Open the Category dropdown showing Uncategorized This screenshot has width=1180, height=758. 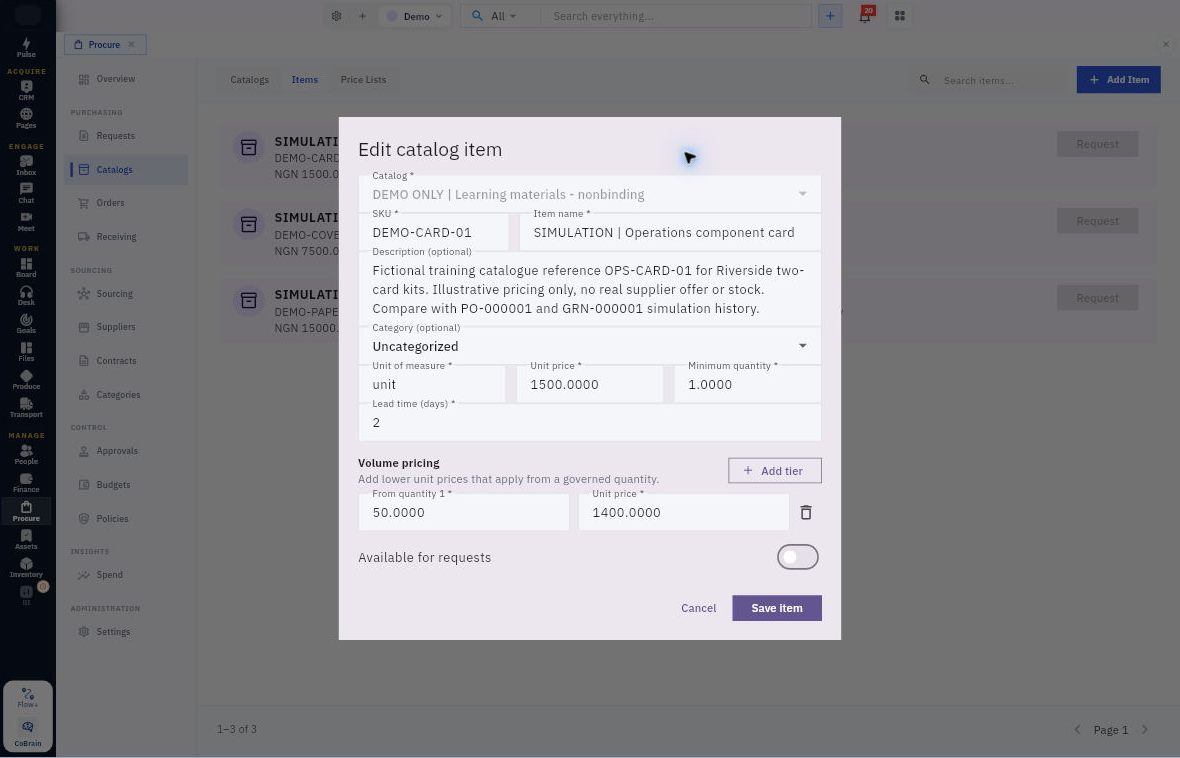pyautogui.click(x=589, y=346)
